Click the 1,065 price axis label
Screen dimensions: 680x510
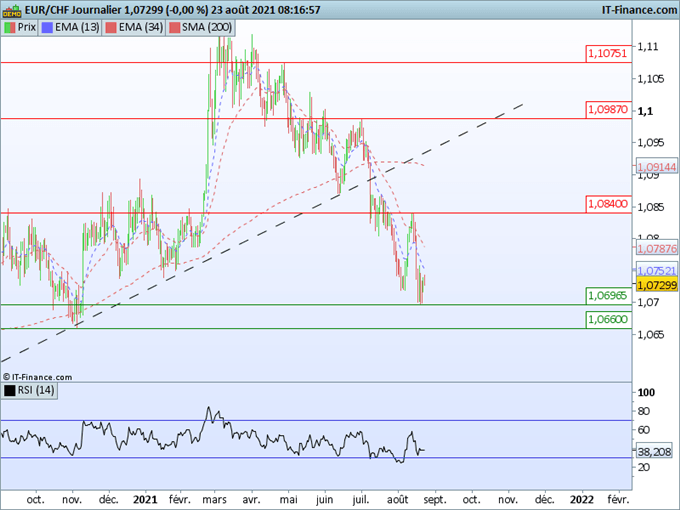pyautogui.click(x=651, y=335)
